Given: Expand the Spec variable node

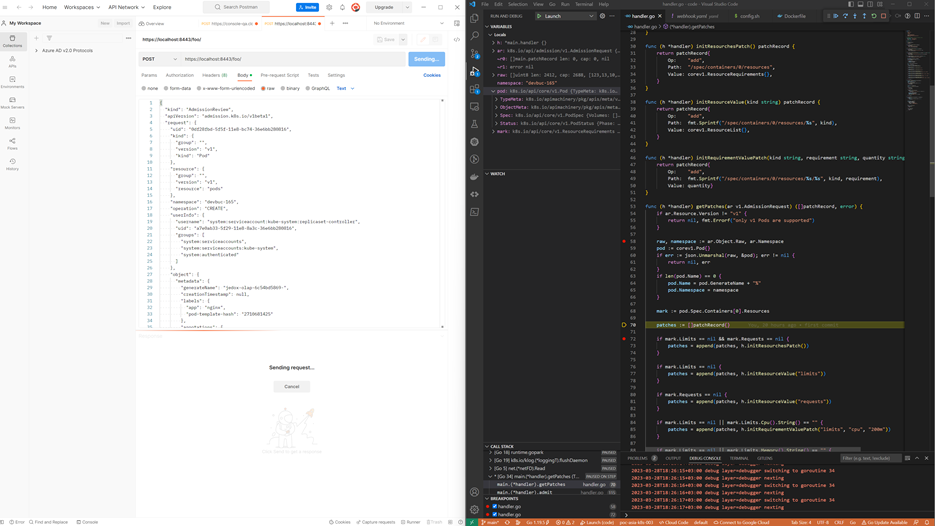Looking at the screenshot, I should coord(496,115).
